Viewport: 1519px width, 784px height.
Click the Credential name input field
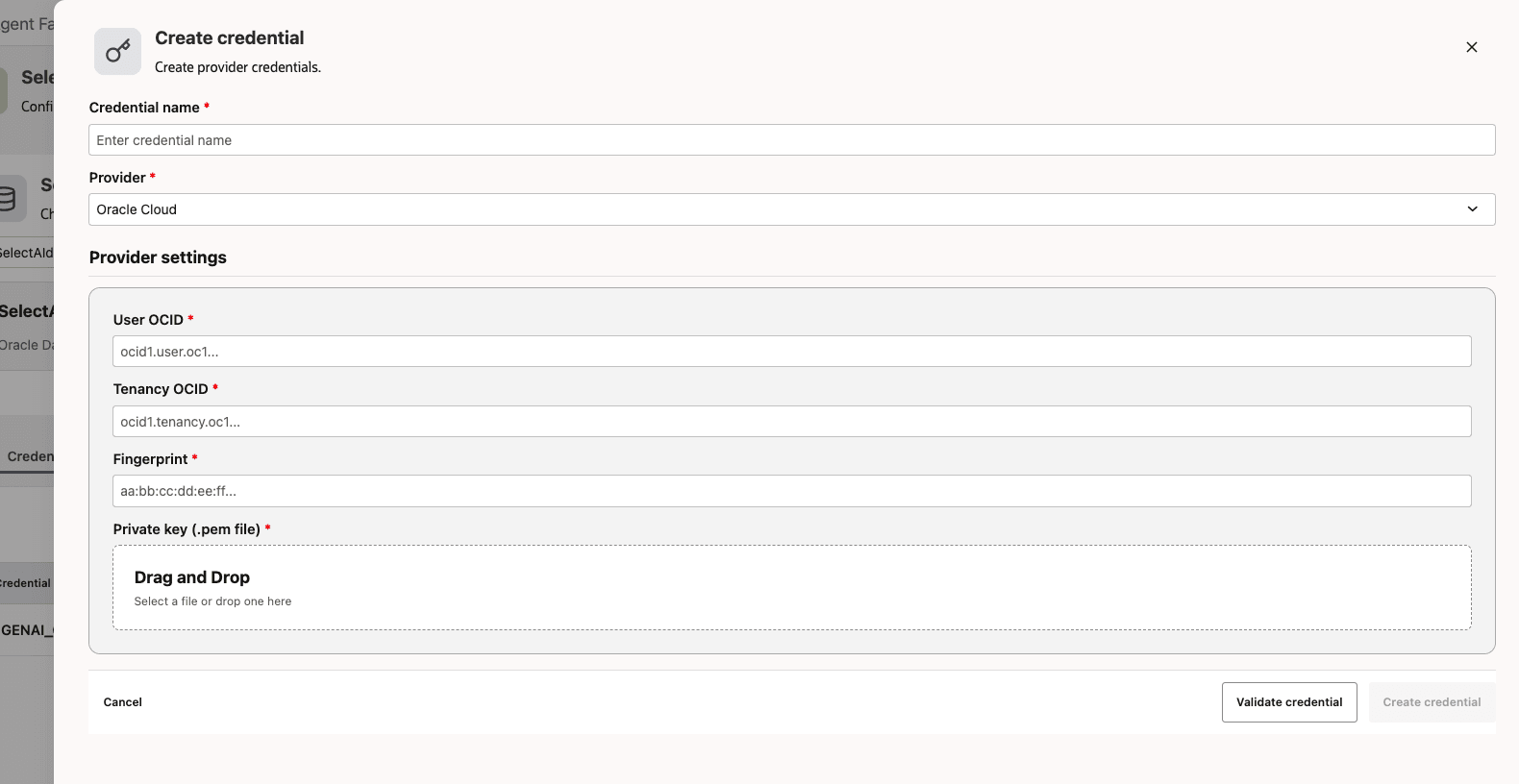point(792,139)
